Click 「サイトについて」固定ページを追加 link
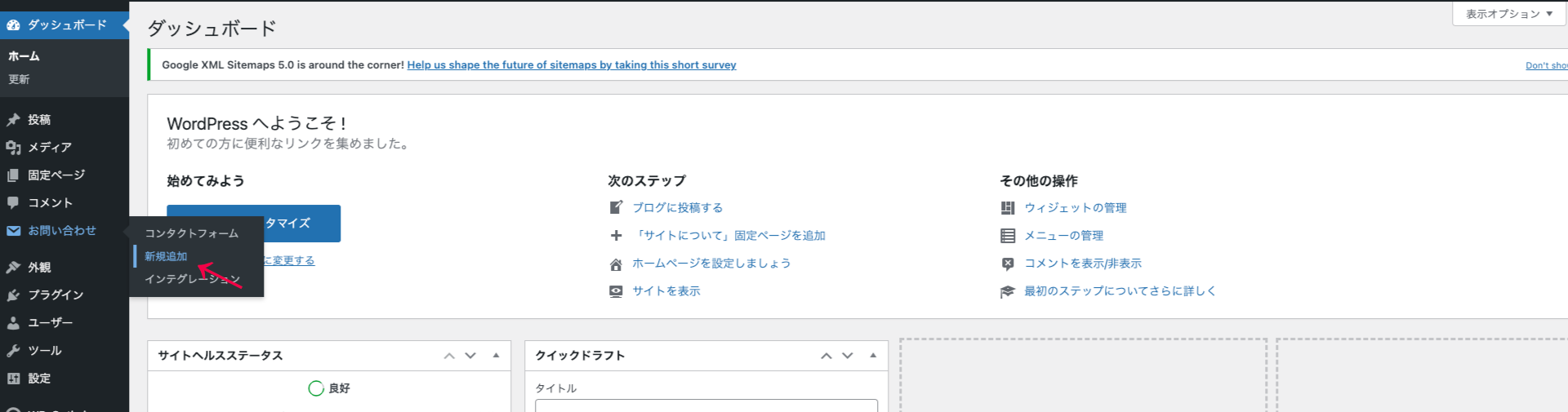The height and width of the screenshot is (412, 1568). (x=729, y=236)
